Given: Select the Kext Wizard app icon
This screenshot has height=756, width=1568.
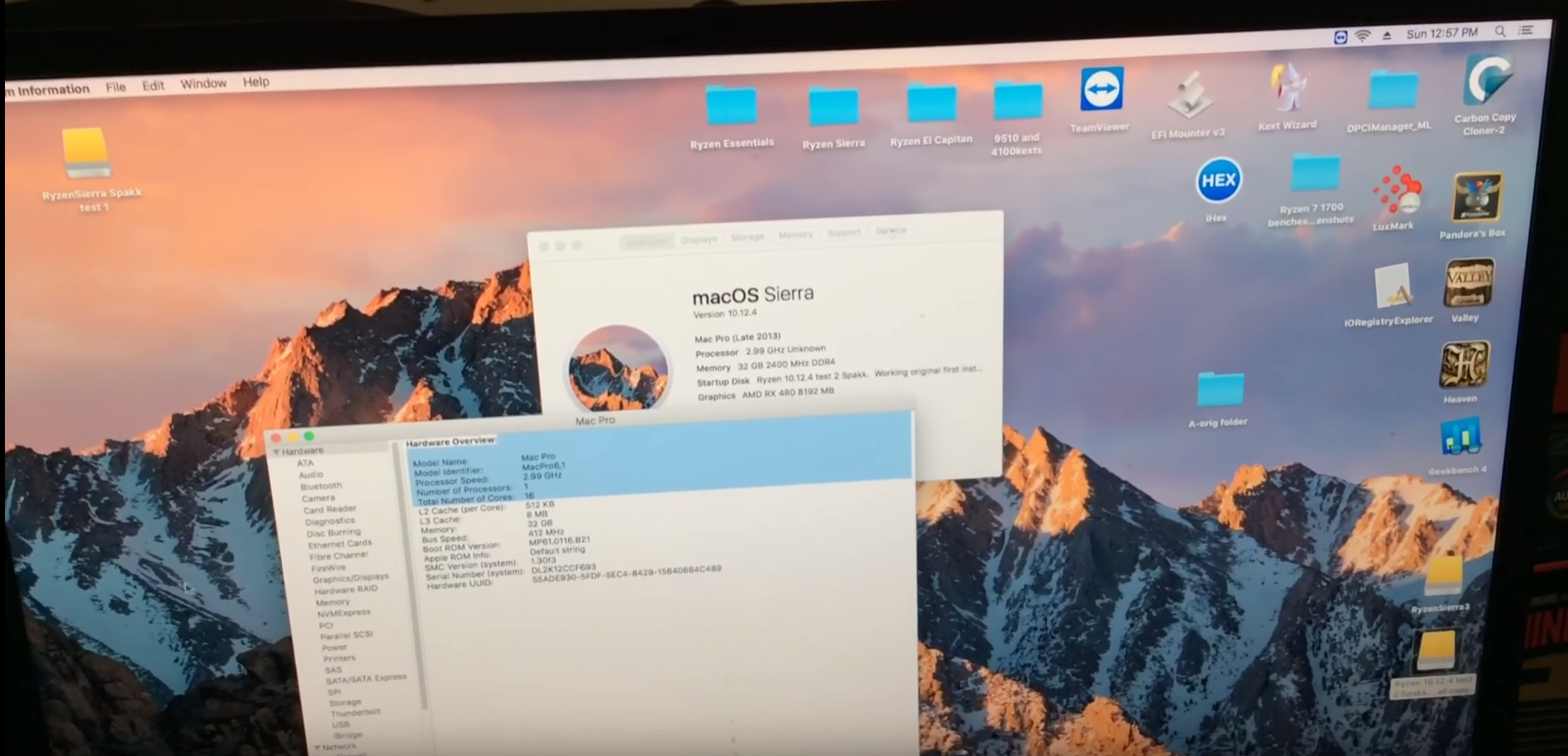Looking at the screenshot, I should 1287,87.
